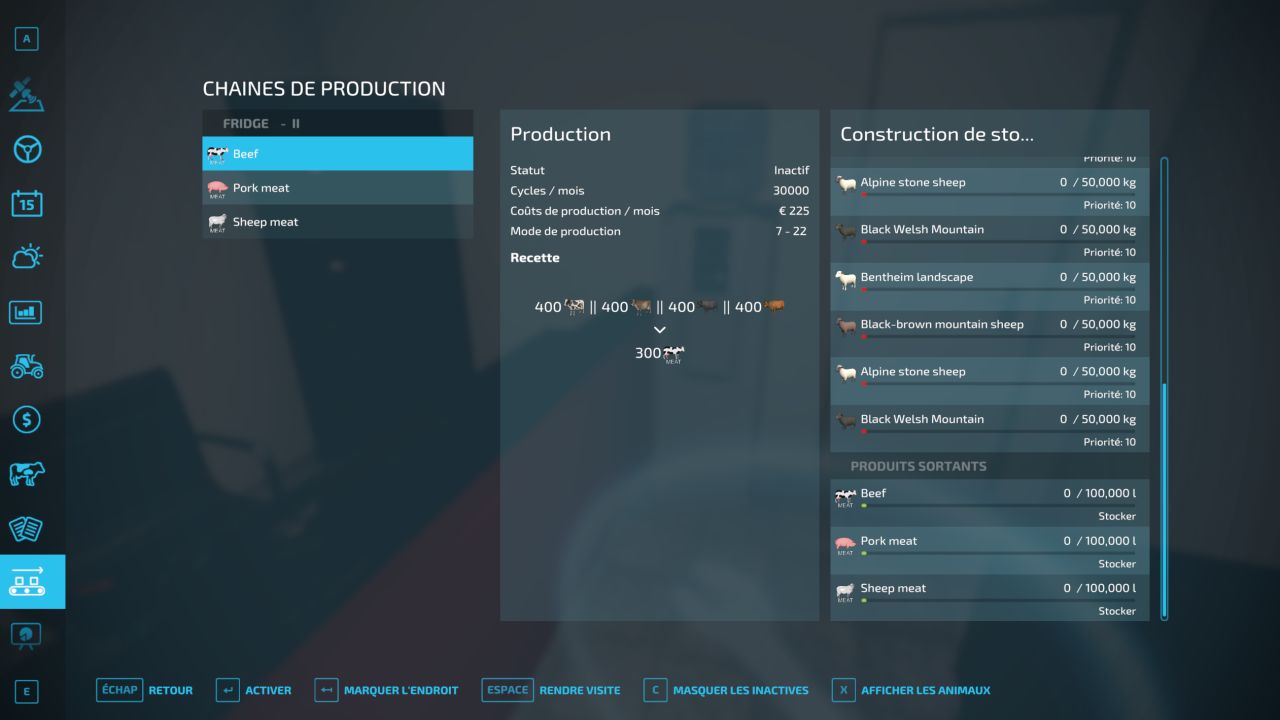Image resolution: width=1280 pixels, height=720 pixels.
Task: Click the Bentheim landscape sheep icon
Action: [x=847, y=279]
